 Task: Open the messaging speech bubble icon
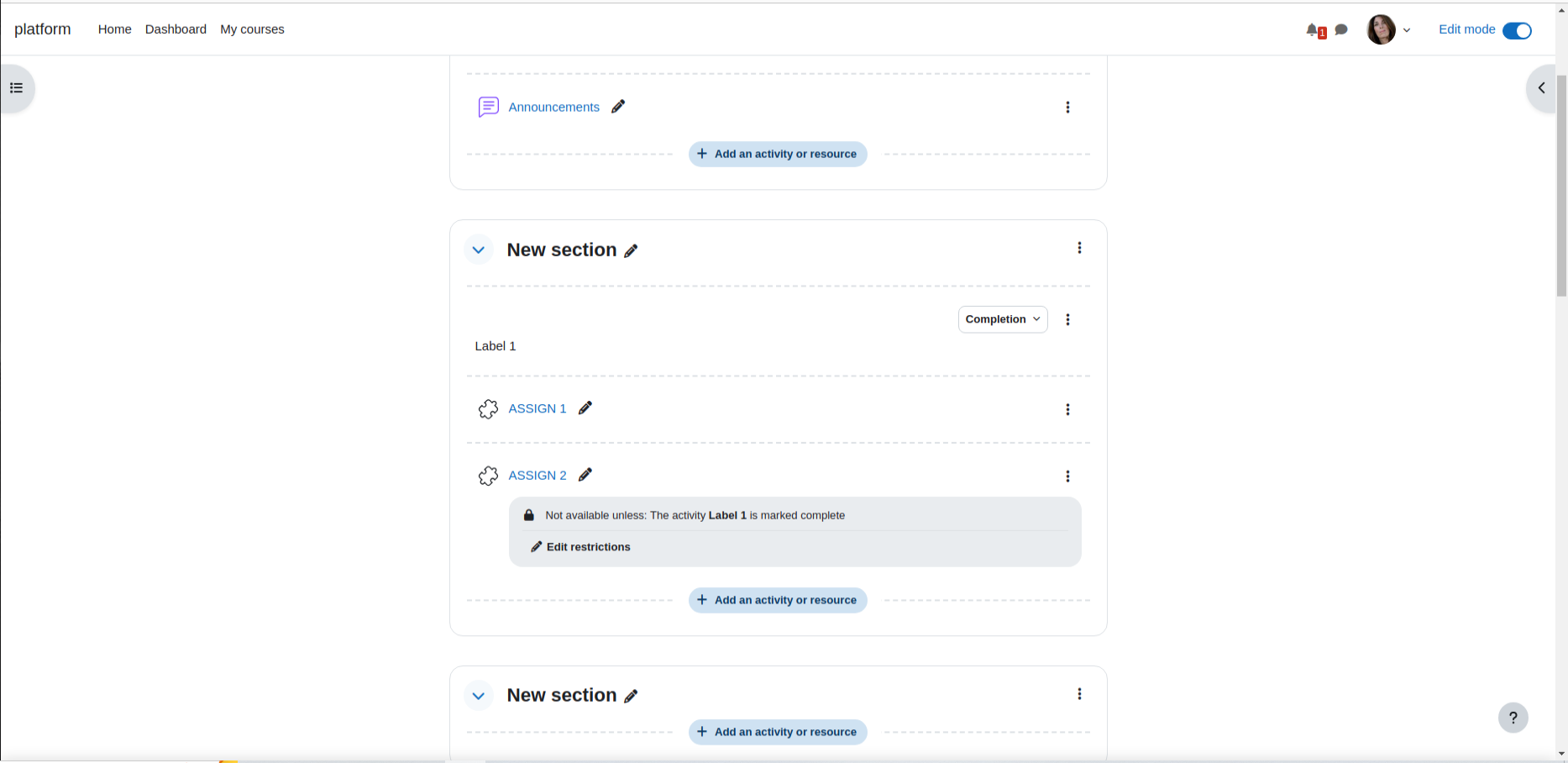pyautogui.click(x=1341, y=30)
